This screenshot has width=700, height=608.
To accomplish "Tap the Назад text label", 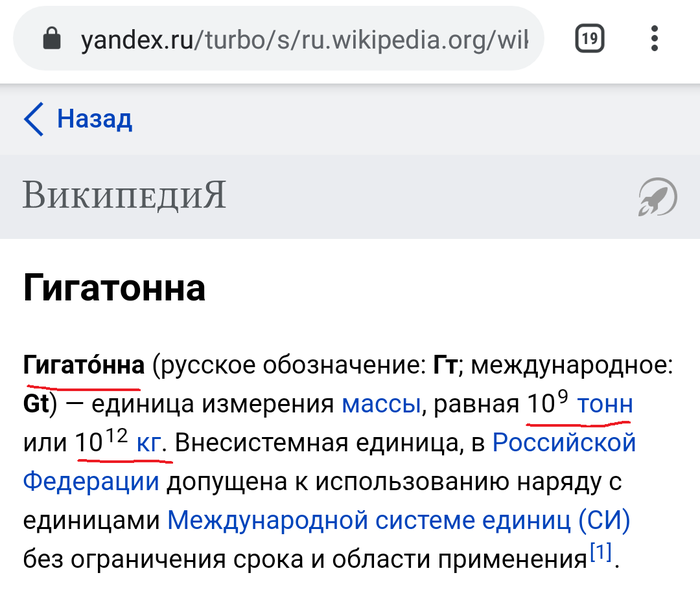I will click(x=94, y=119).
